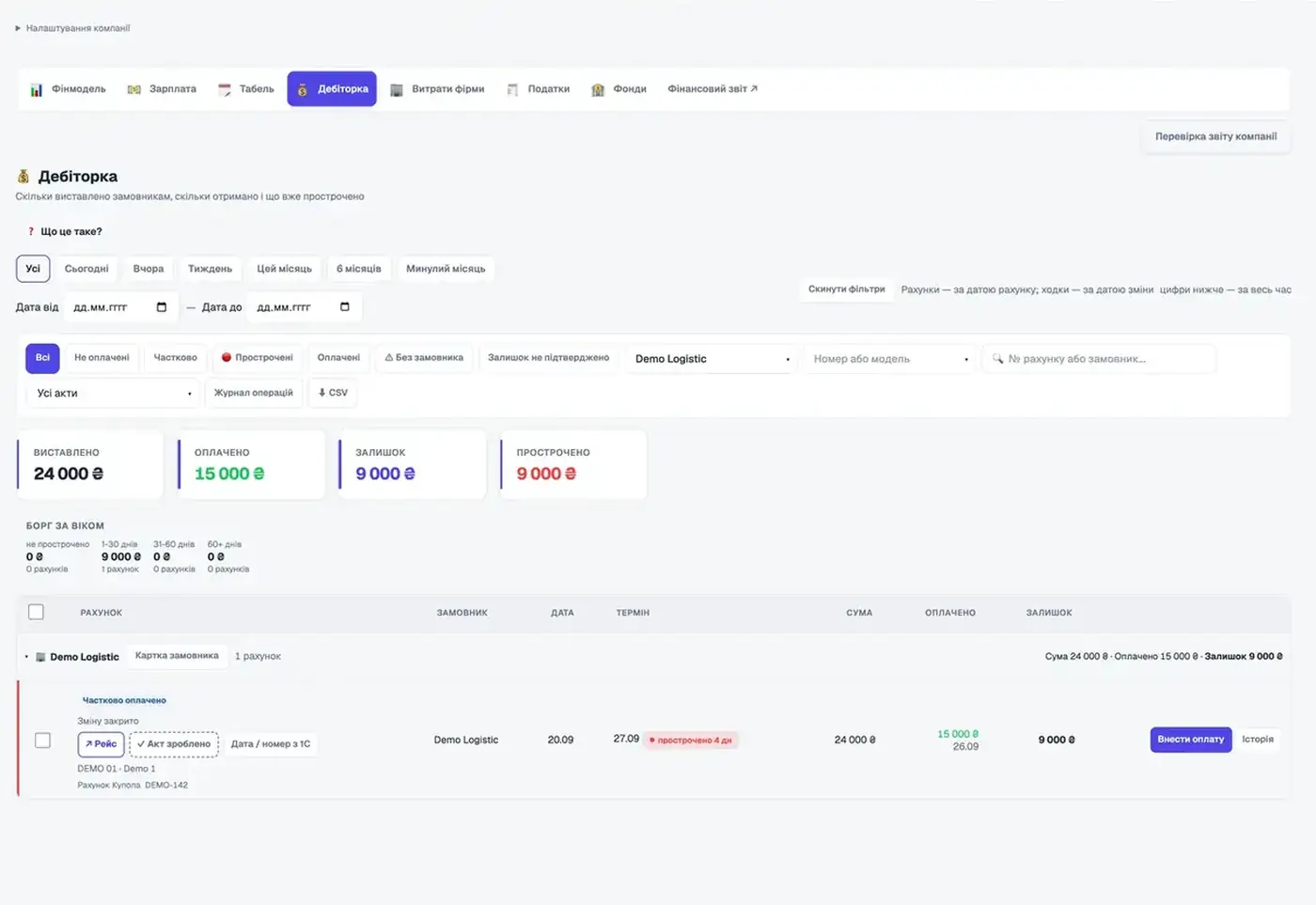1316x905 pixels.
Task: Switch to the Податки tab
Action: pos(539,89)
